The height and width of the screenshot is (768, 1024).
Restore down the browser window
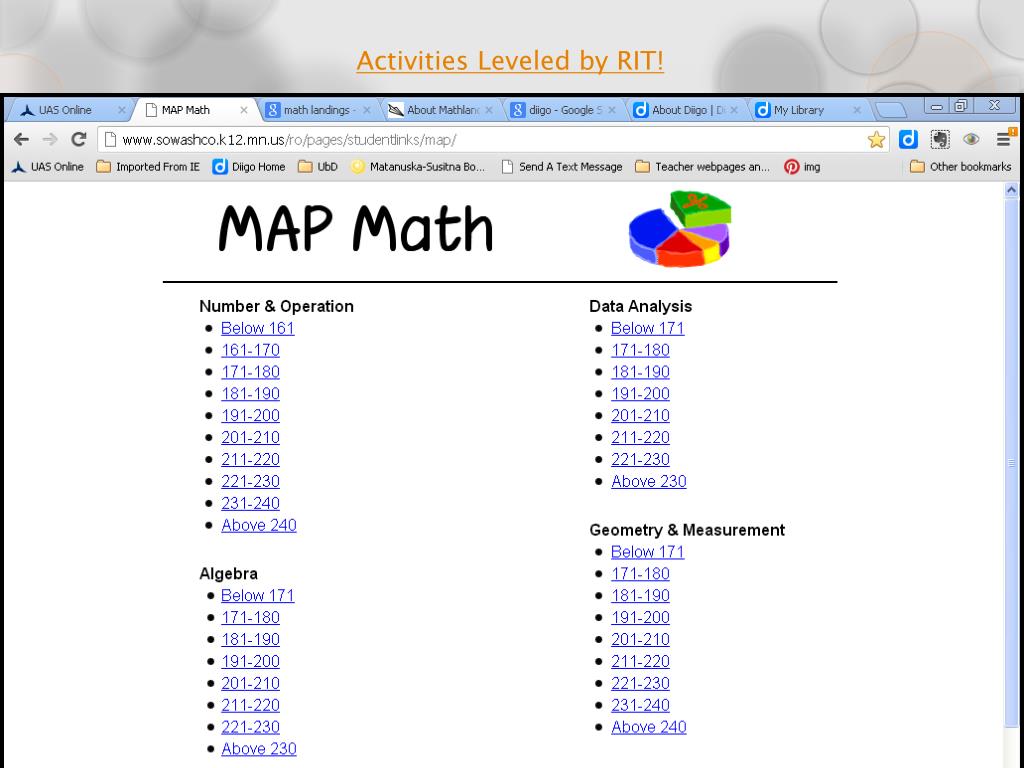click(x=961, y=106)
